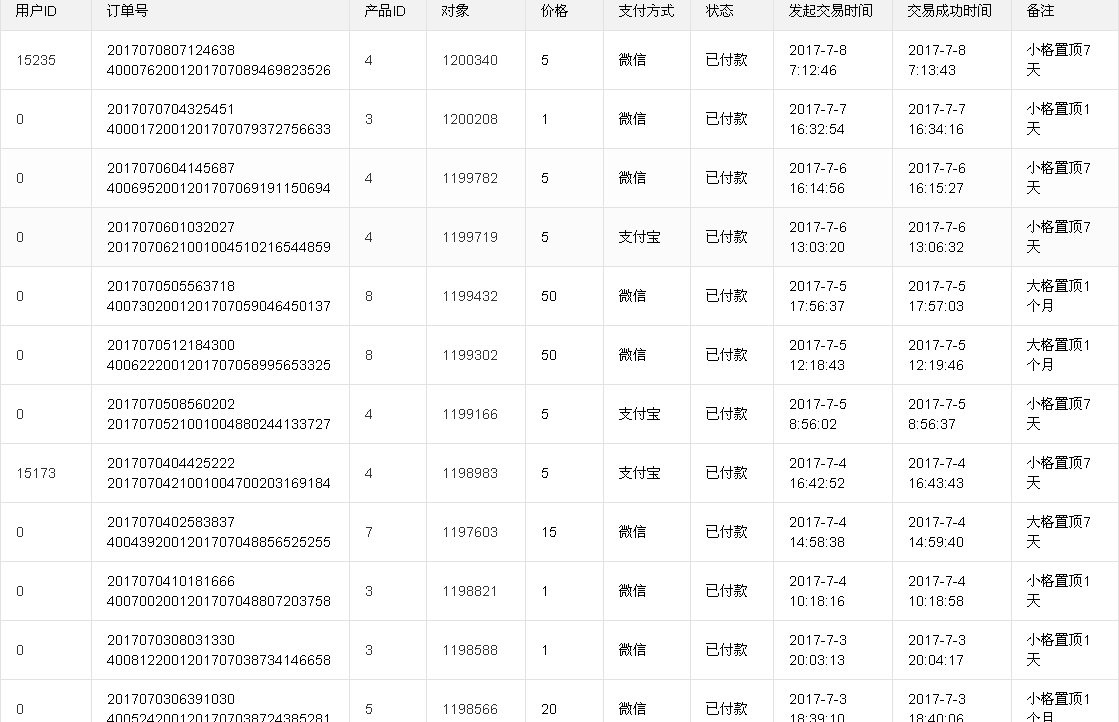Click object ID 1198821 cell
The width and height of the screenshot is (1119, 722).
(470, 591)
